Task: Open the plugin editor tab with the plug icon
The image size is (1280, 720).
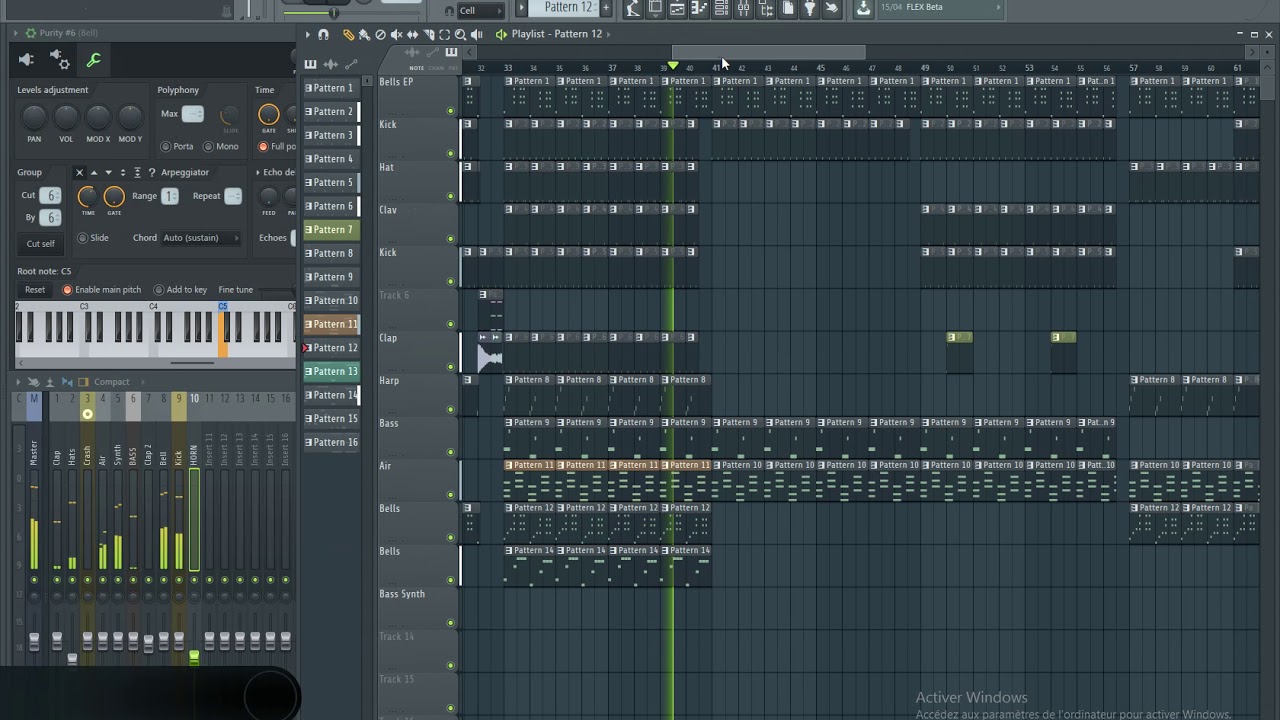Action: click(x=26, y=60)
